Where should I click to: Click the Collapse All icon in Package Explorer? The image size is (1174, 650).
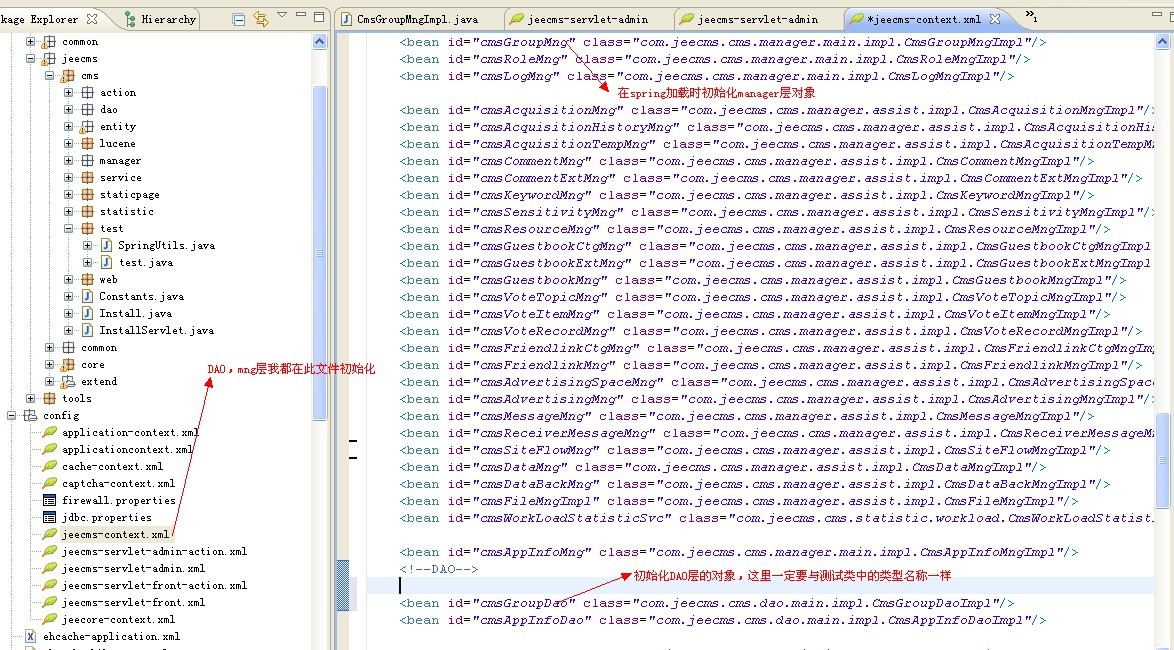pos(239,19)
